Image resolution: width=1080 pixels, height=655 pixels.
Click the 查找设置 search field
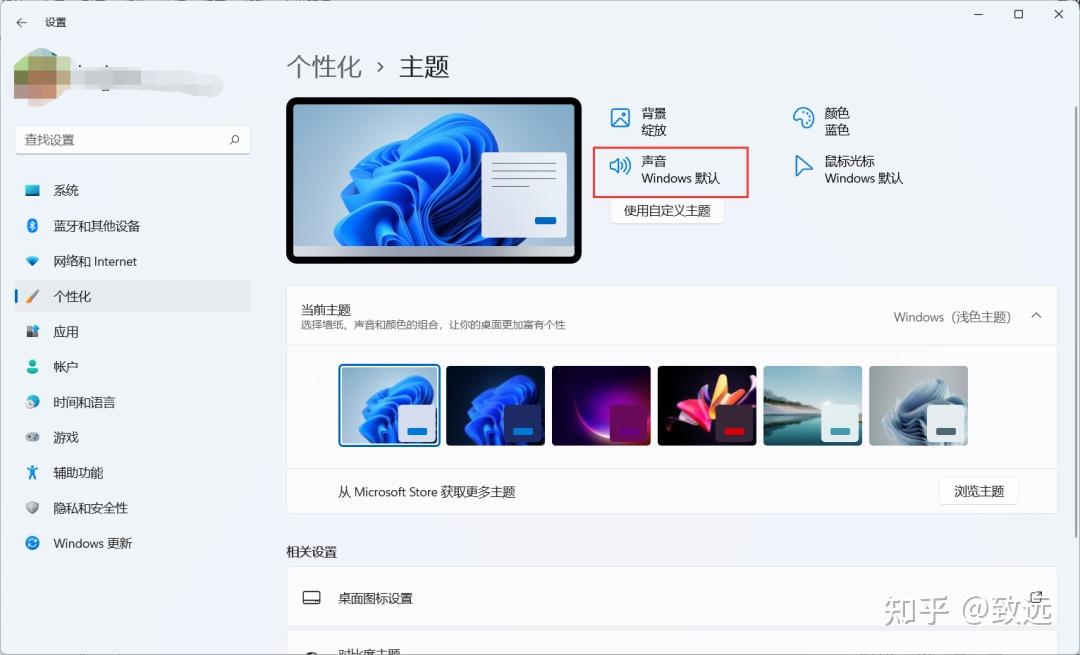132,140
